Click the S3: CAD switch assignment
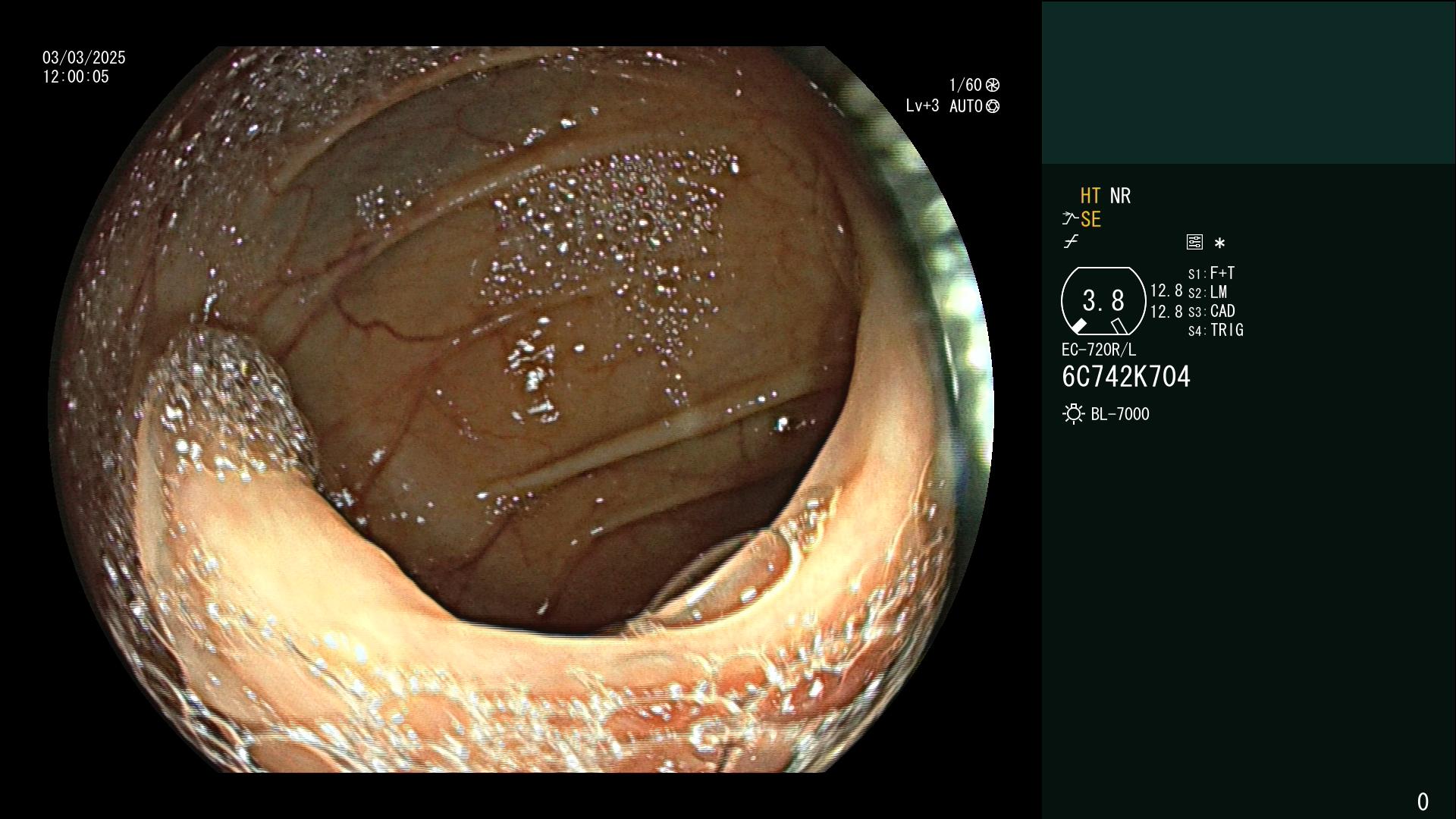Image resolution: width=1456 pixels, height=819 pixels. pyautogui.click(x=1212, y=311)
